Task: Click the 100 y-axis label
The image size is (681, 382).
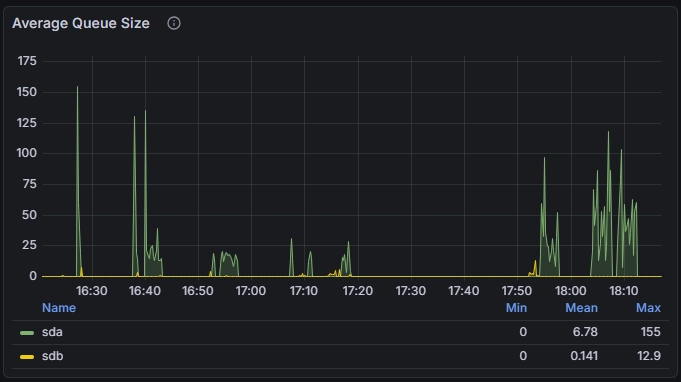Action: coord(26,153)
